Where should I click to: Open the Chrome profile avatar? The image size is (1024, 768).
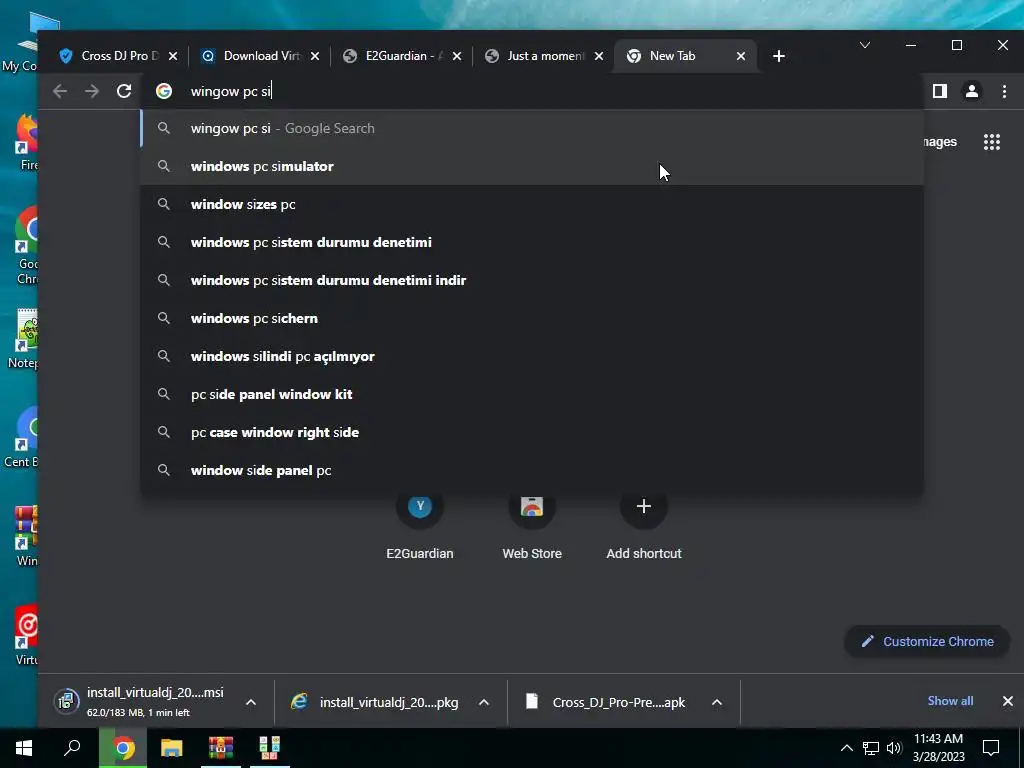[x=972, y=91]
